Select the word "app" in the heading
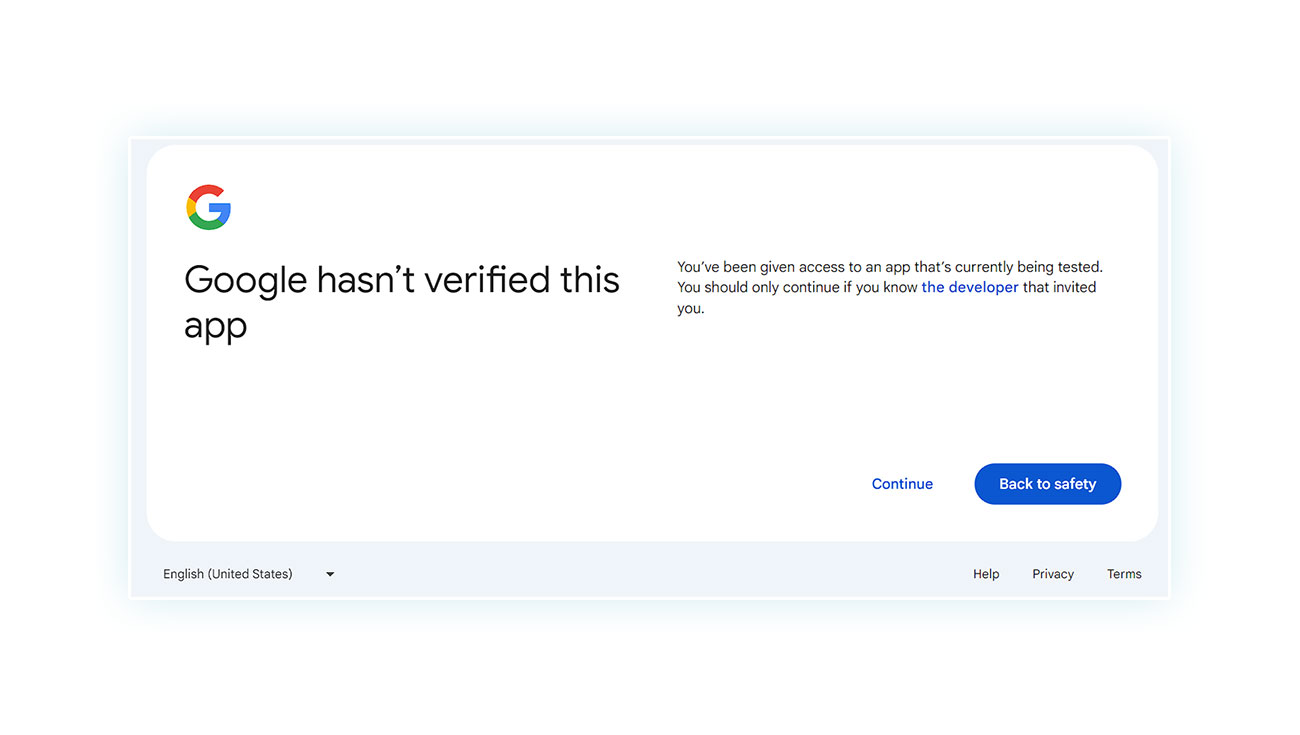Image resolution: width=1300 pixels, height=735 pixels. (215, 328)
